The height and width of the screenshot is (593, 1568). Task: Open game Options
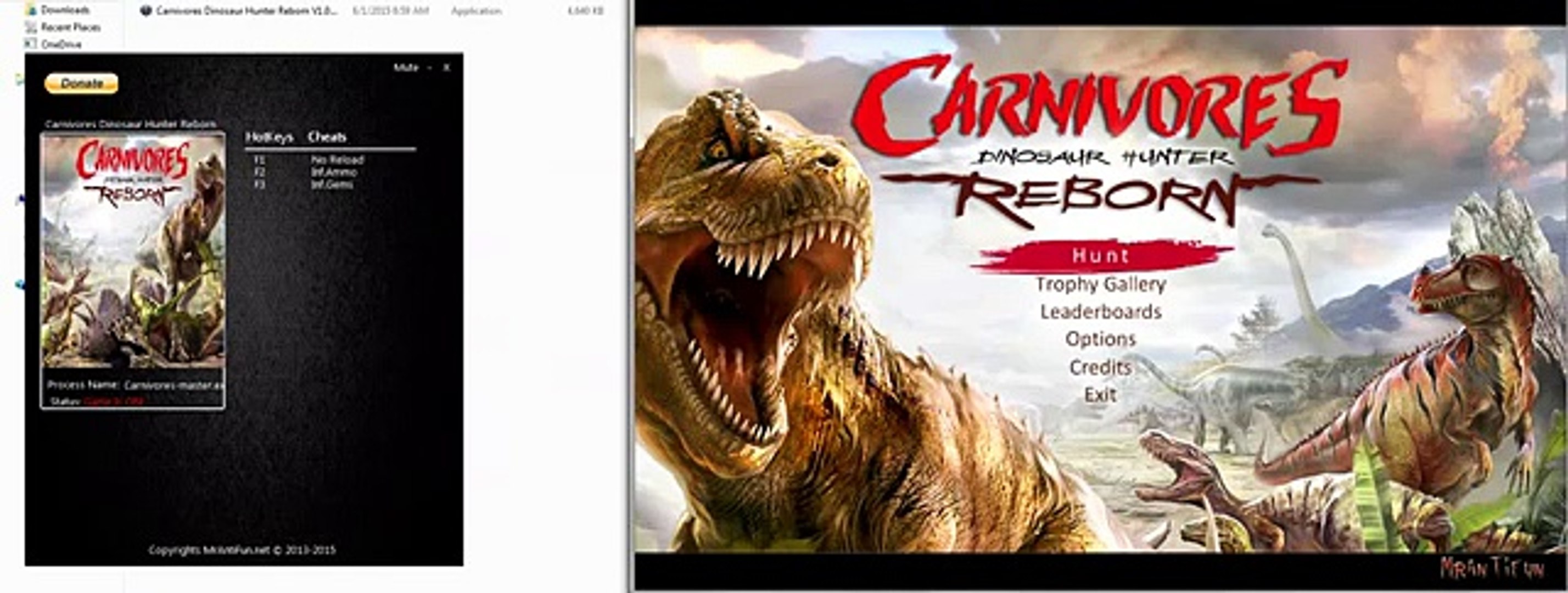coord(1101,339)
